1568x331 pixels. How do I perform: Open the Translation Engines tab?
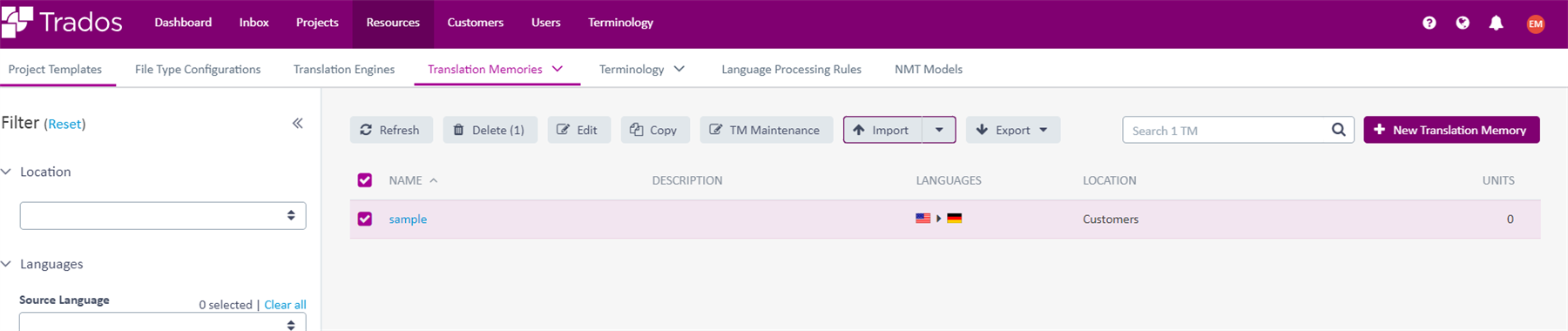click(x=344, y=69)
